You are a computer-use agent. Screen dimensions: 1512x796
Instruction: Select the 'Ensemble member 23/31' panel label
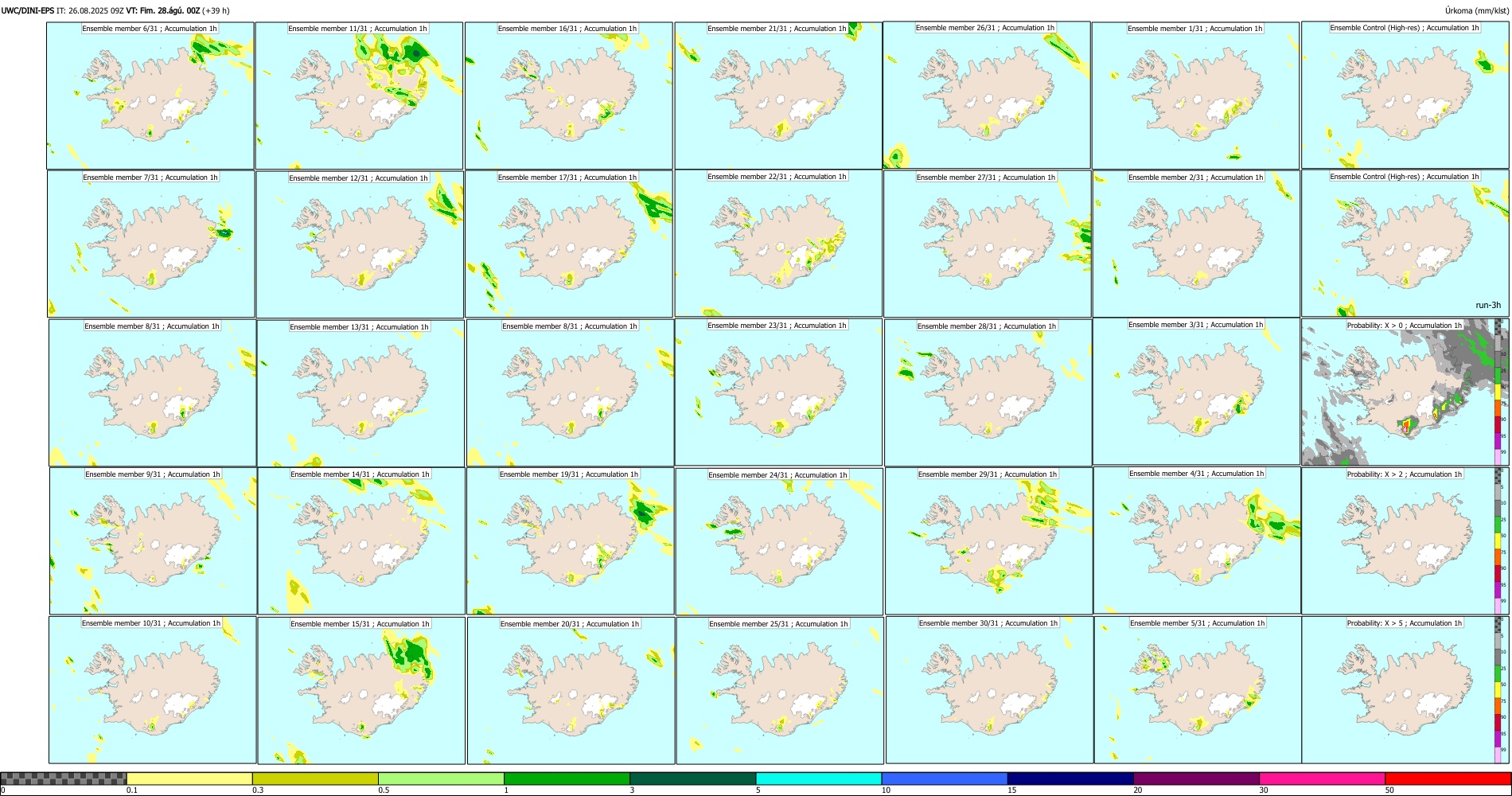777,326
